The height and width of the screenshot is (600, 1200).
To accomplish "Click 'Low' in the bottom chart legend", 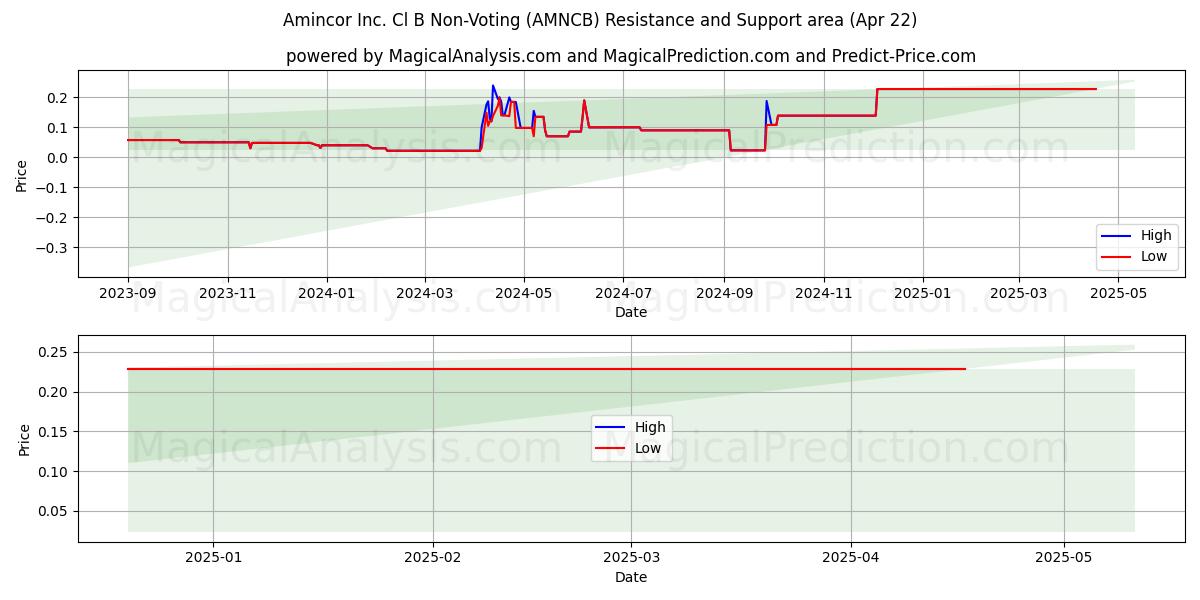I will [x=648, y=448].
